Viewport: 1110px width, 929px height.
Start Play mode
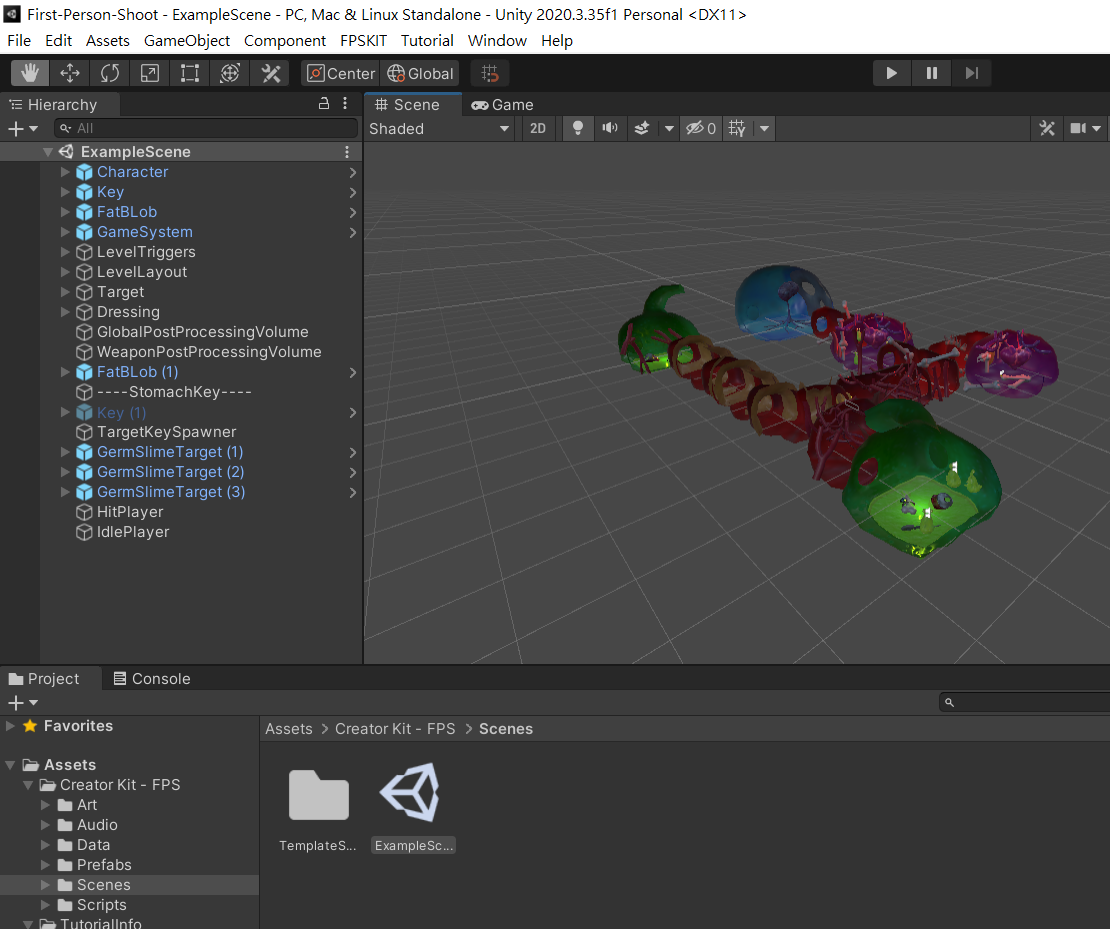tap(891, 73)
